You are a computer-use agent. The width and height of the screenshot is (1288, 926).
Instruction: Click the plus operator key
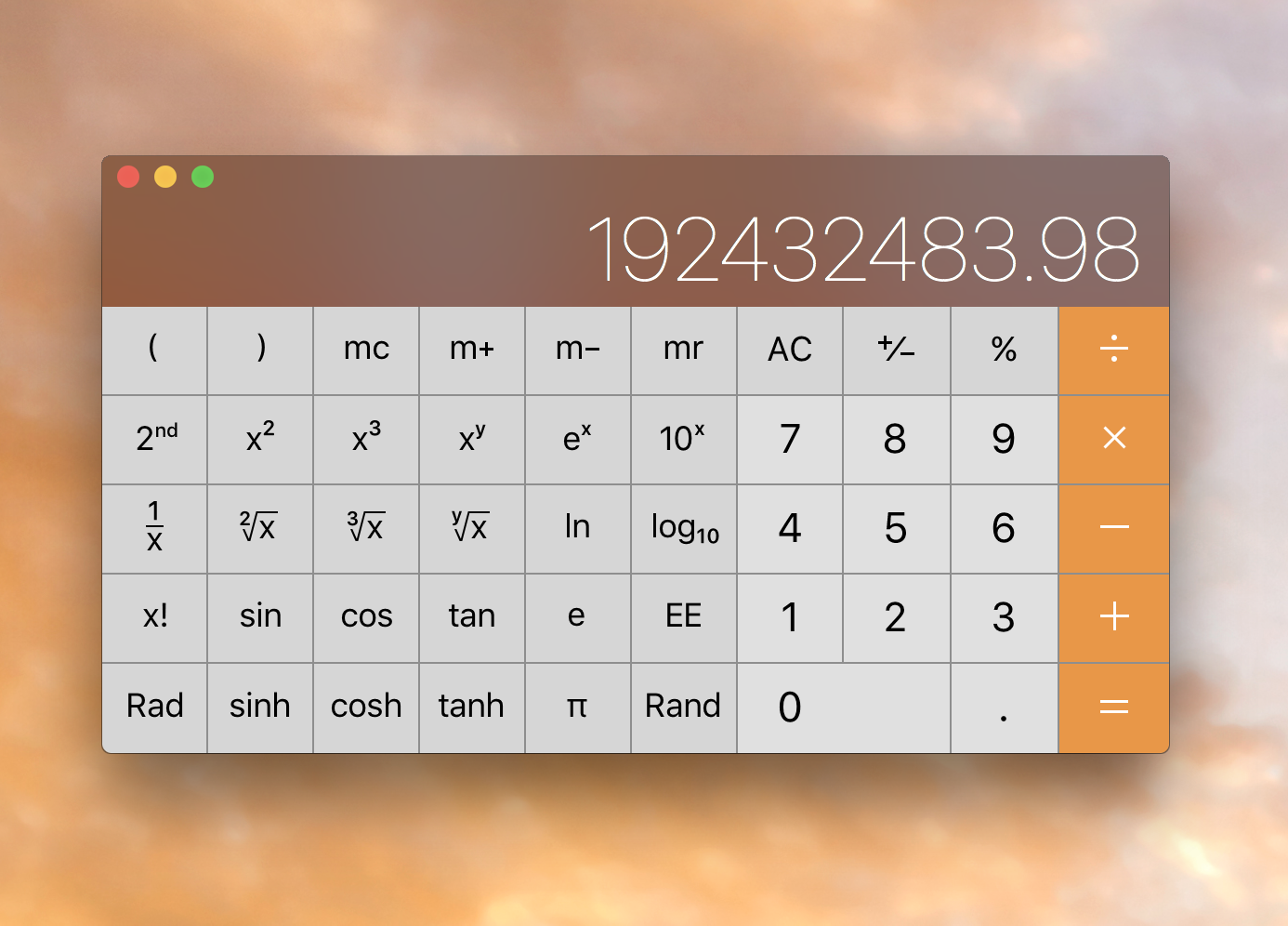pos(1113,617)
